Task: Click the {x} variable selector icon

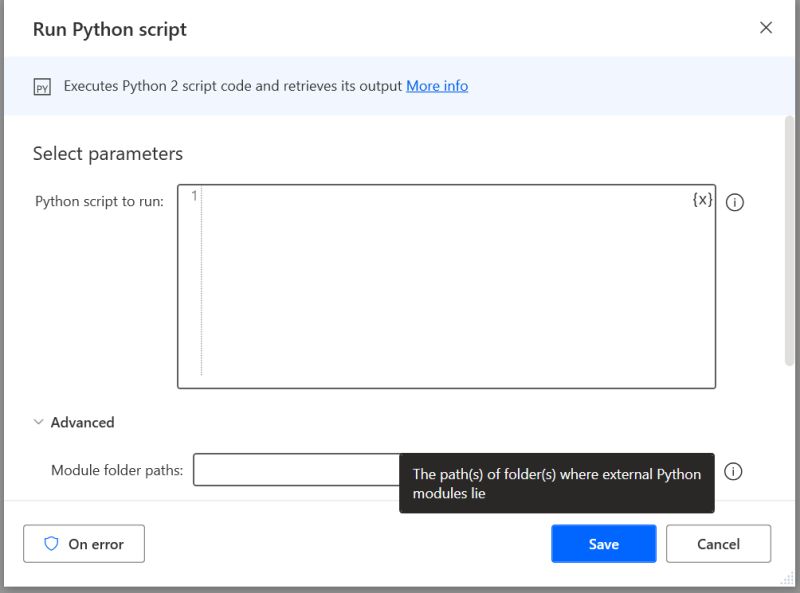Action: tap(701, 200)
